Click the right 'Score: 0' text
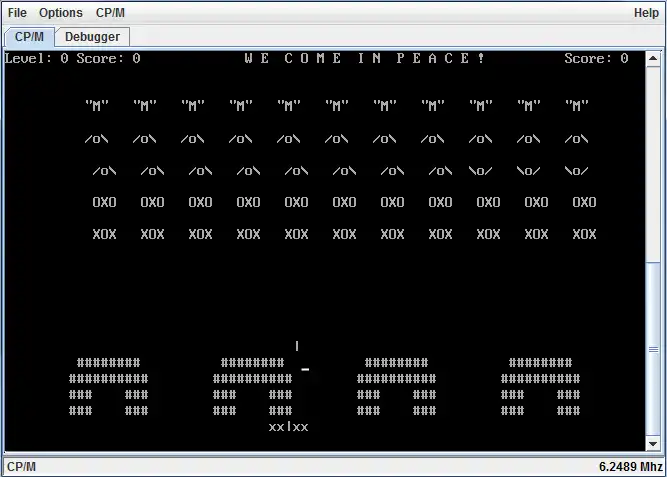Viewport: 667px width, 477px height. tap(596, 58)
